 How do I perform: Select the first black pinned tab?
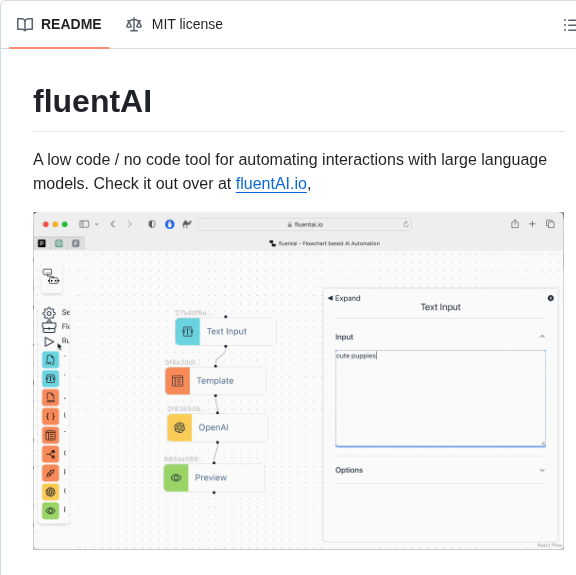[42, 243]
